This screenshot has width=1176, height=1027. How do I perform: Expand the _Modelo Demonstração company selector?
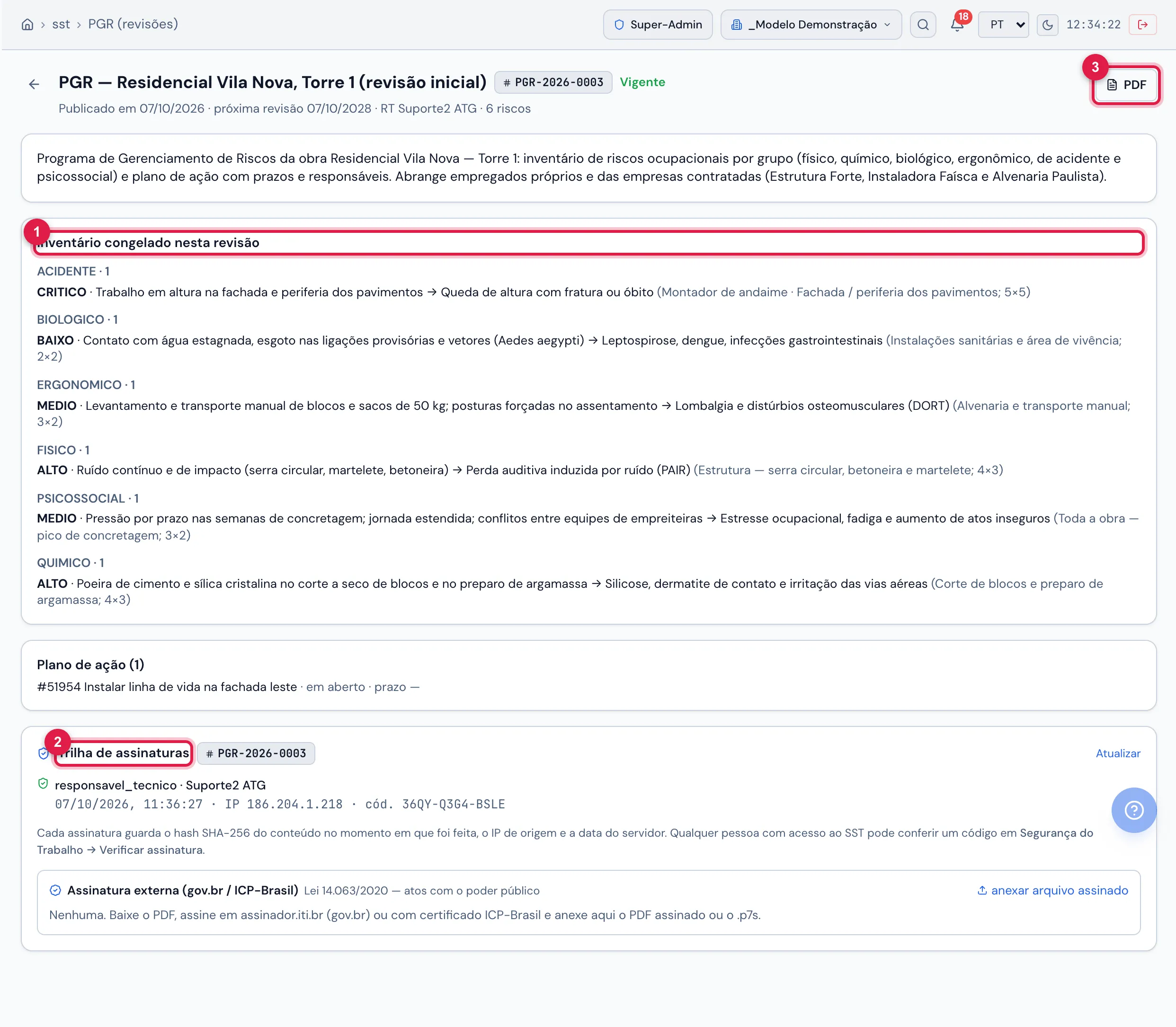(811, 25)
